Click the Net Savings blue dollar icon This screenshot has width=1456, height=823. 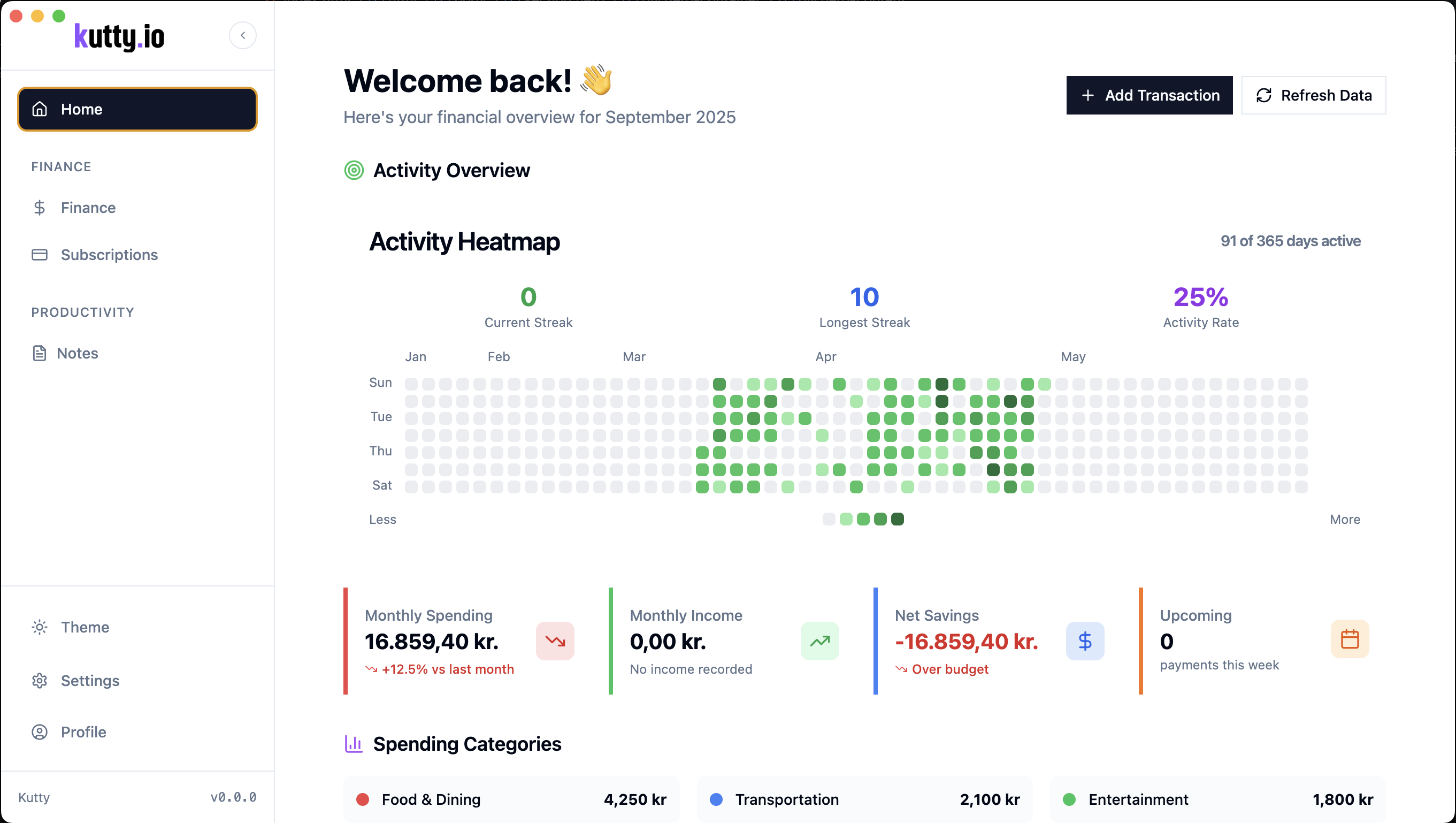click(x=1085, y=641)
